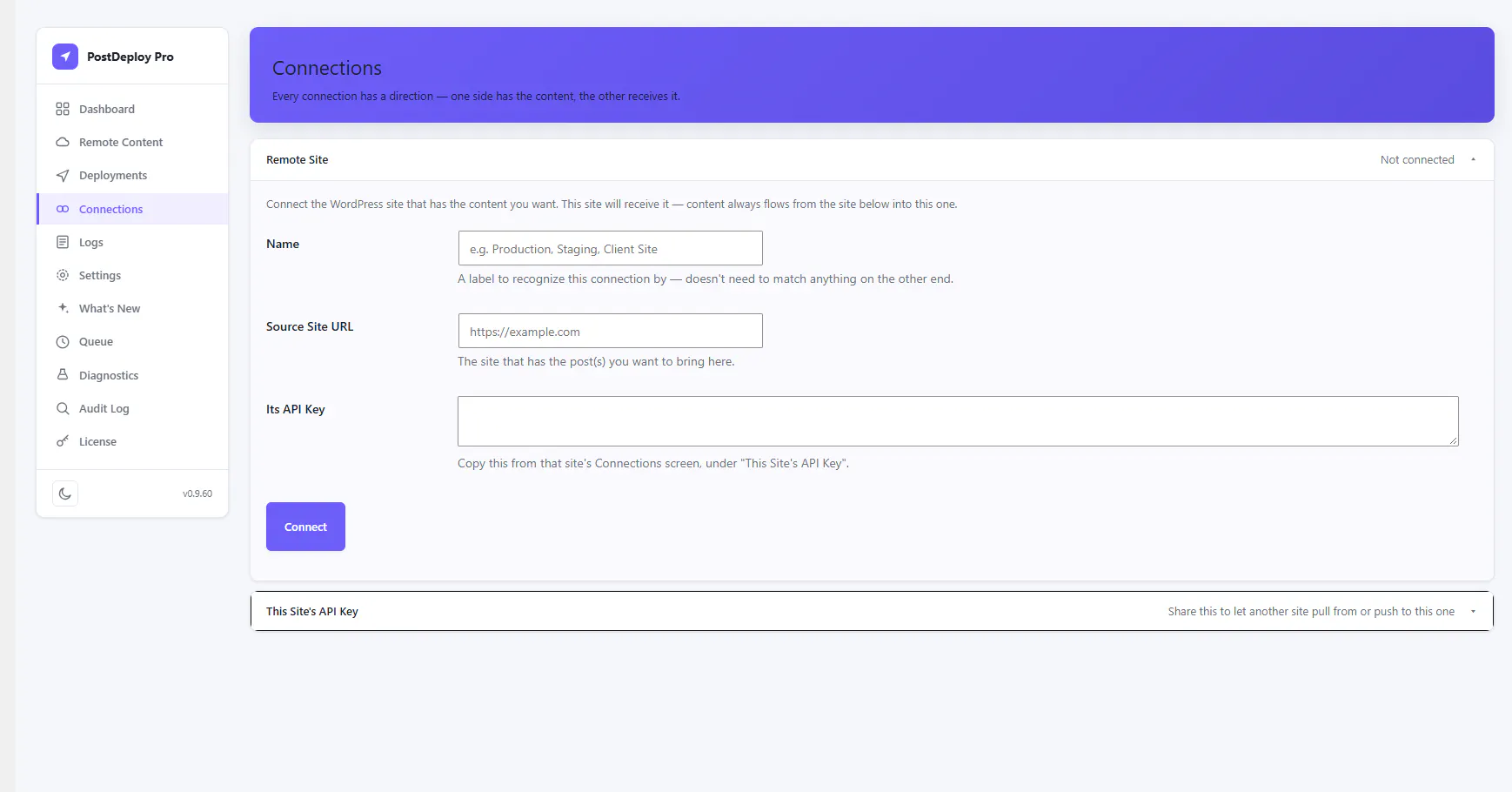This screenshot has width=1512, height=792.
Task: Click the Audit Log magnifier icon
Action: (63, 408)
